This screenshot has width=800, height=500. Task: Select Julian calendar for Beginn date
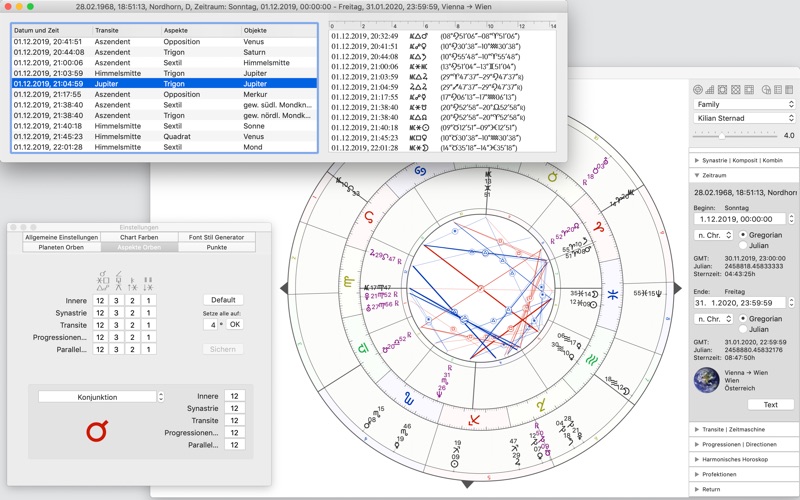click(x=744, y=245)
